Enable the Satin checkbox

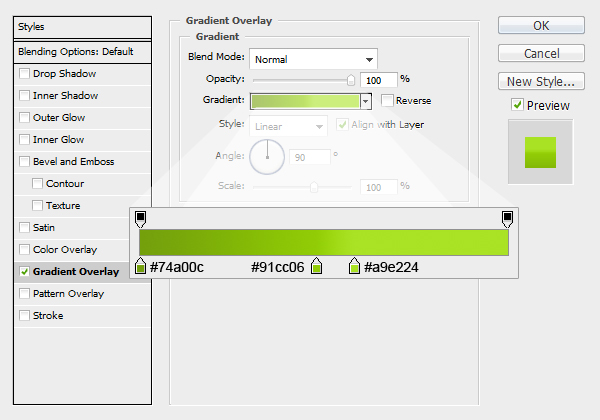coord(24,228)
